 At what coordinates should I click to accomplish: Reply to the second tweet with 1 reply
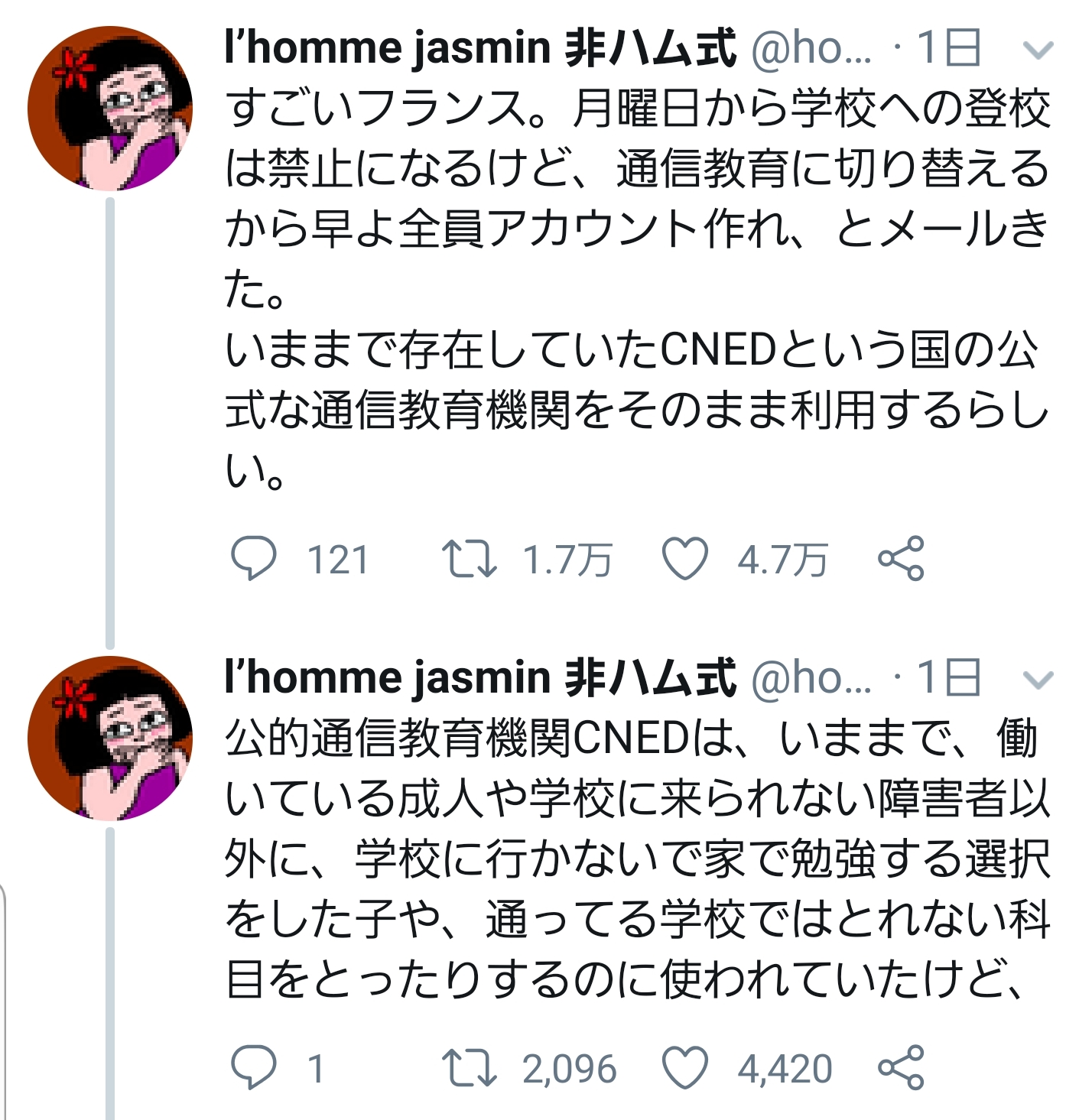click(253, 1067)
